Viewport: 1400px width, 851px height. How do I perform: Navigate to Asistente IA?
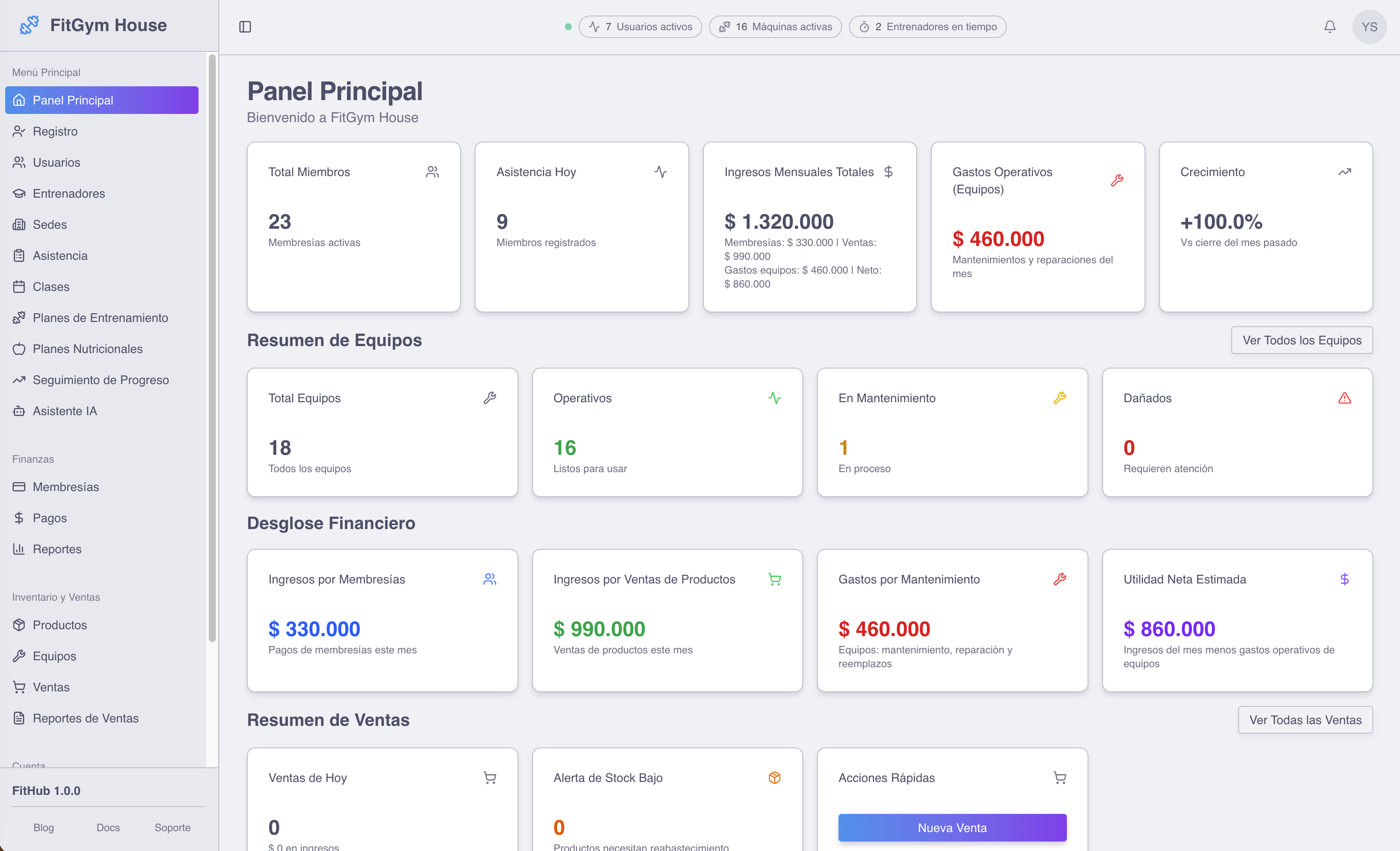[x=64, y=411]
